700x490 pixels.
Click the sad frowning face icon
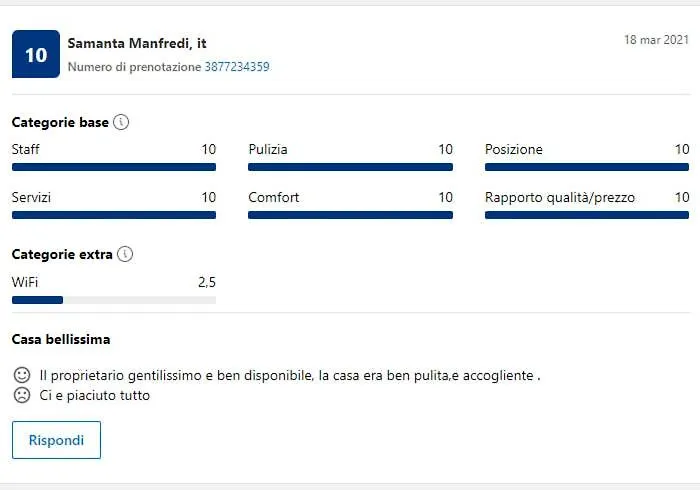pyautogui.click(x=21, y=395)
